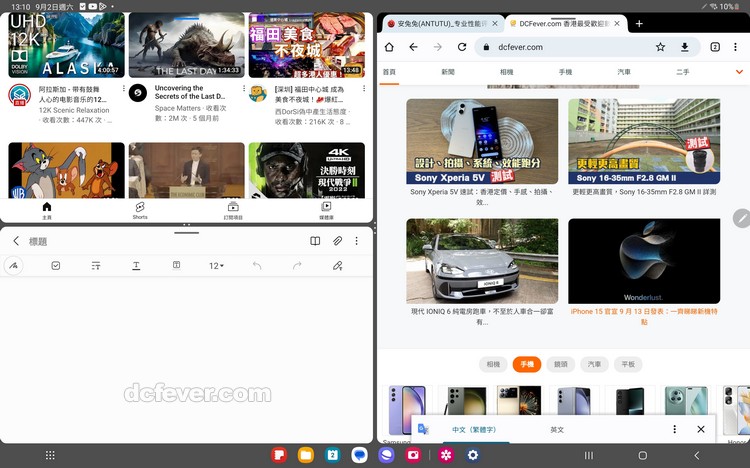
Task: Choose 中文（繁體字） in translate bar
Action: pyautogui.click(x=474, y=430)
